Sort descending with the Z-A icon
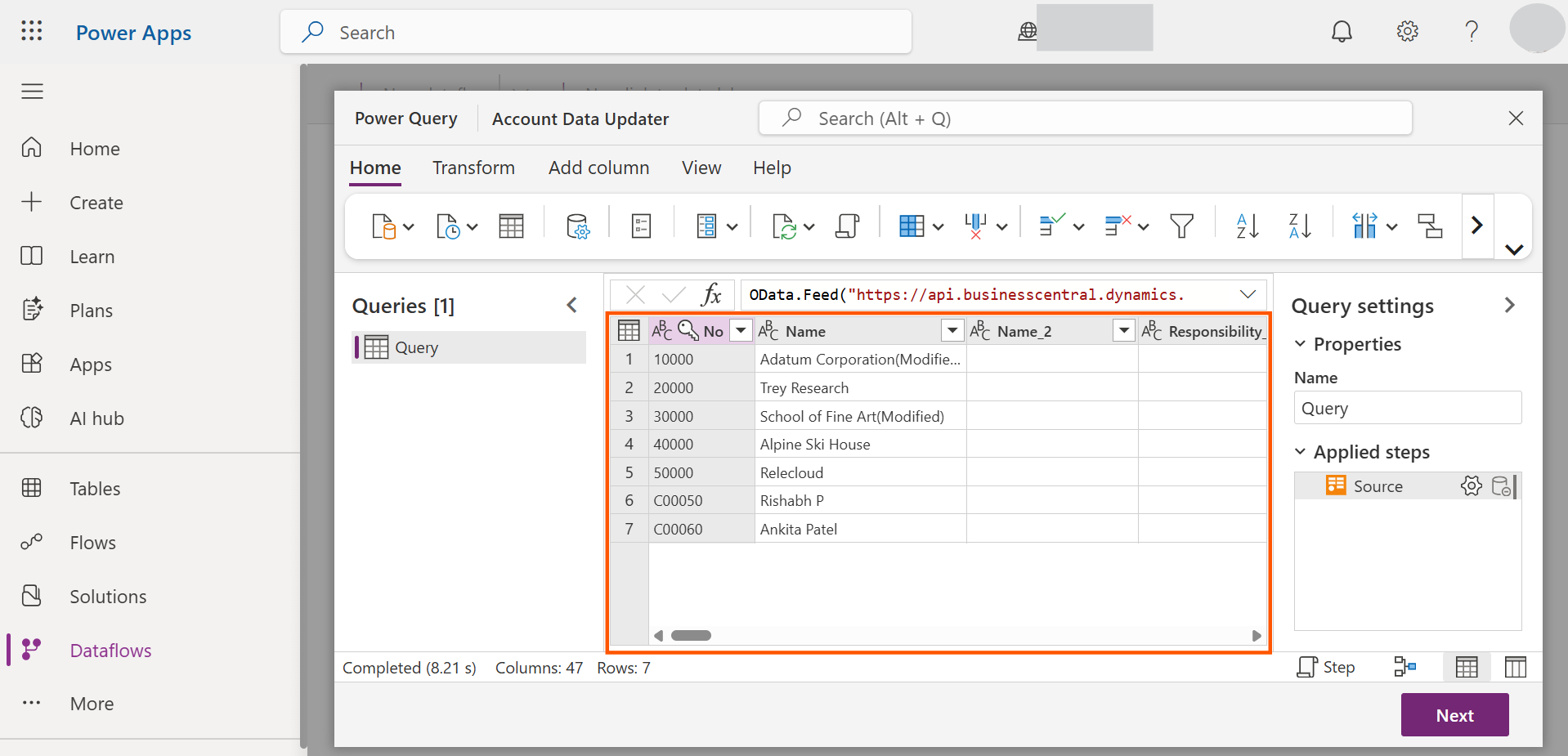Viewport: 1568px width, 756px height. point(1299,226)
